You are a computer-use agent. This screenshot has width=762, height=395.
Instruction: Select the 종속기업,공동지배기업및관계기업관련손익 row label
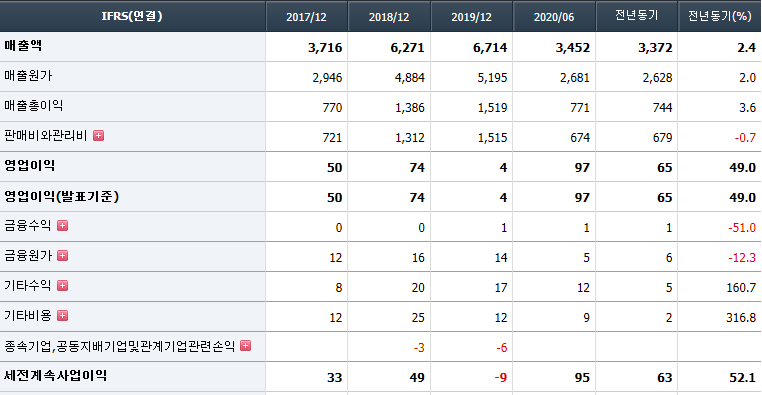point(120,346)
